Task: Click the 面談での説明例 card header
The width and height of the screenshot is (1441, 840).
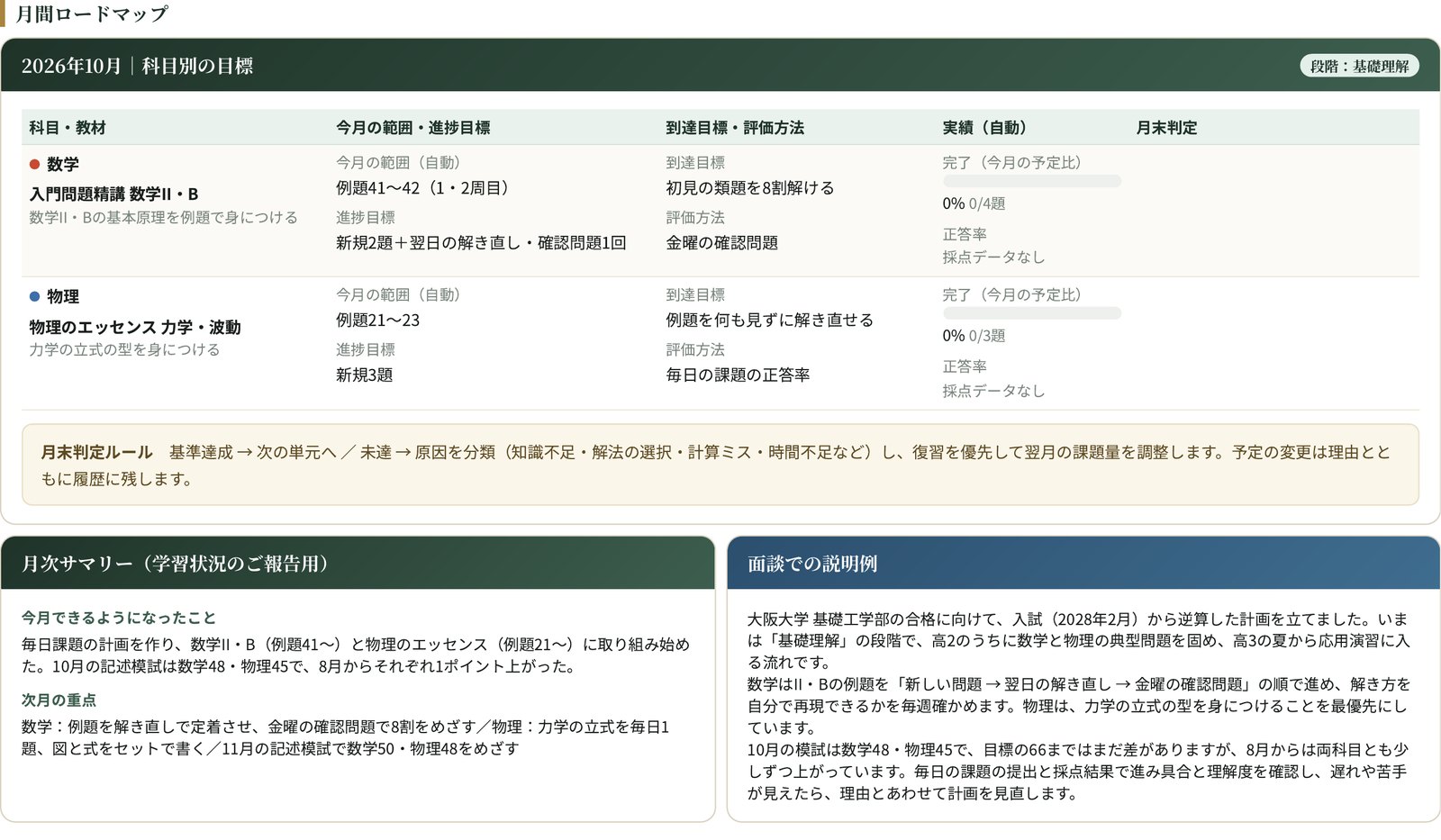Action: coord(1083,564)
